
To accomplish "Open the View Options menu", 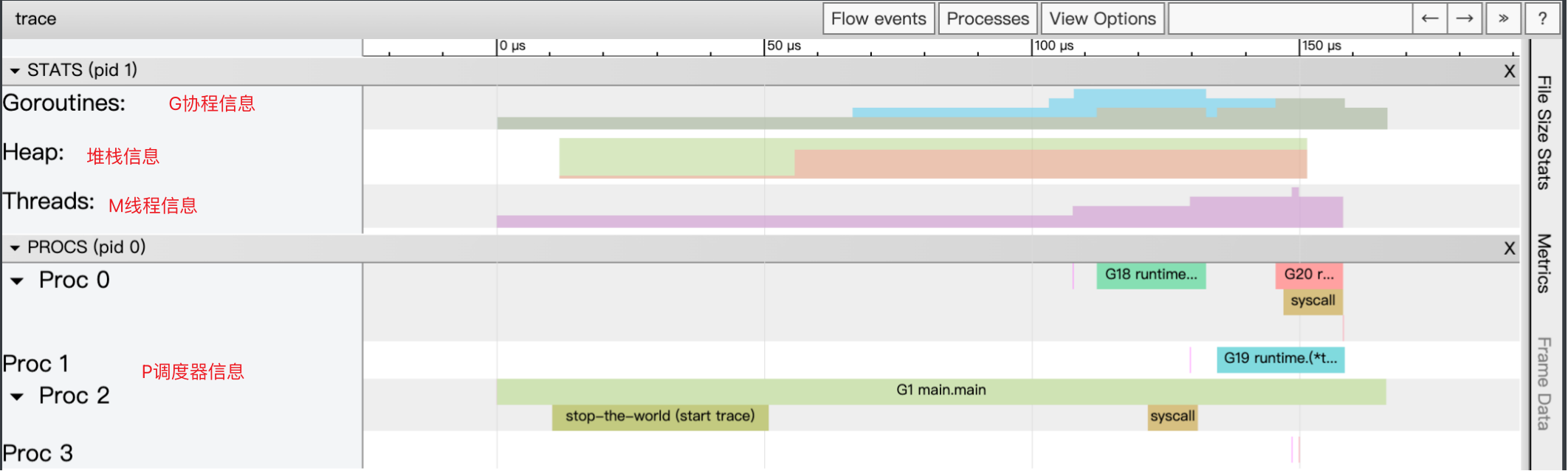I will [x=1102, y=18].
